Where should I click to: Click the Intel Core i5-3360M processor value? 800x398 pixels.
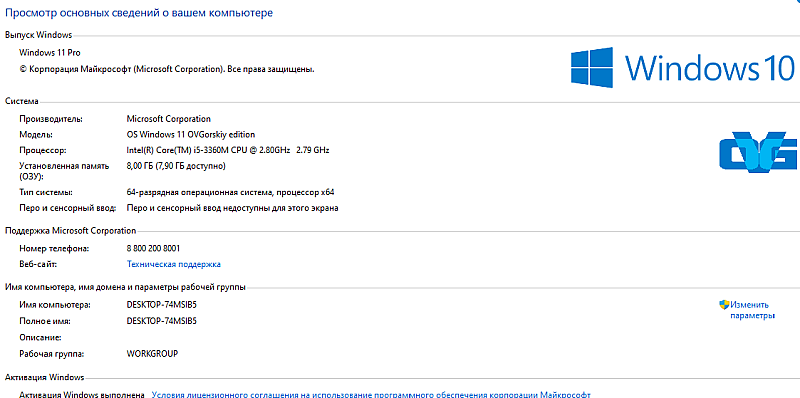(x=228, y=150)
